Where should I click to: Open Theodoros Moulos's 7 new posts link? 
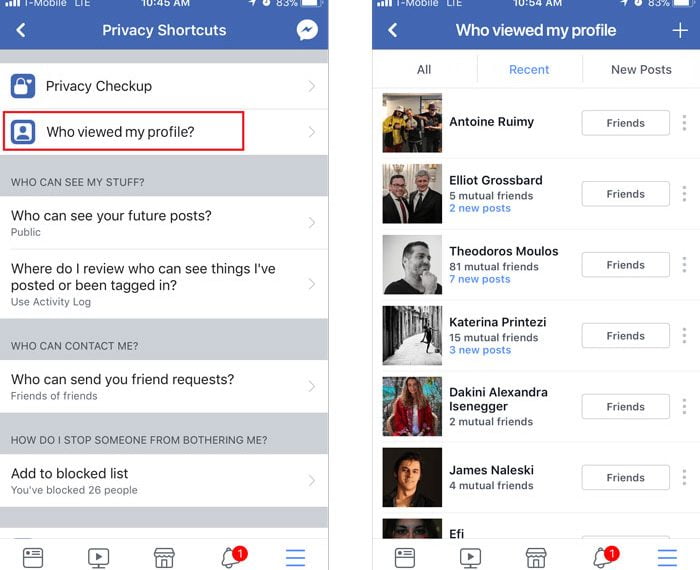pyautogui.click(x=480, y=279)
